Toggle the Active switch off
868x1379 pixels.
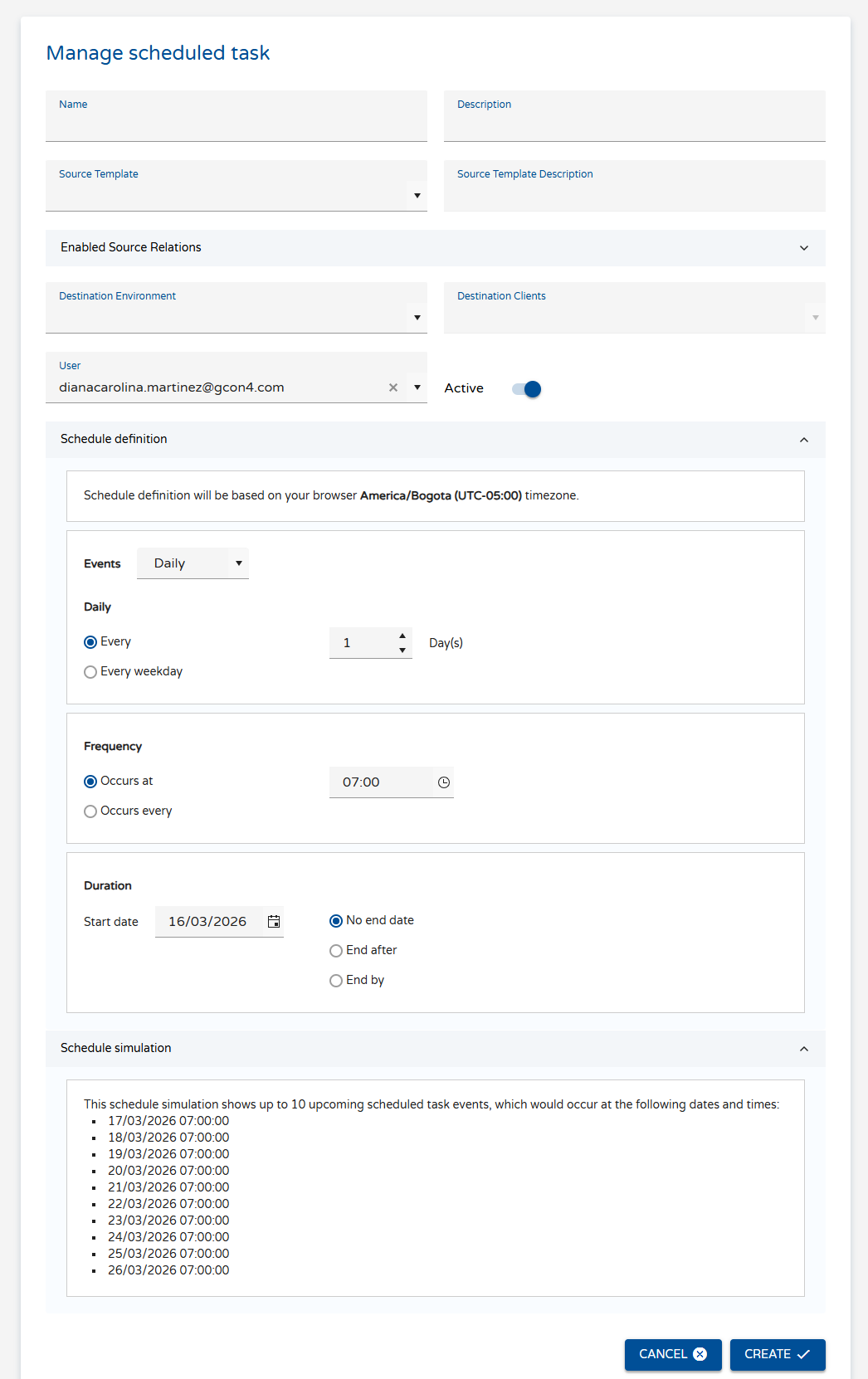pos(527,389)
